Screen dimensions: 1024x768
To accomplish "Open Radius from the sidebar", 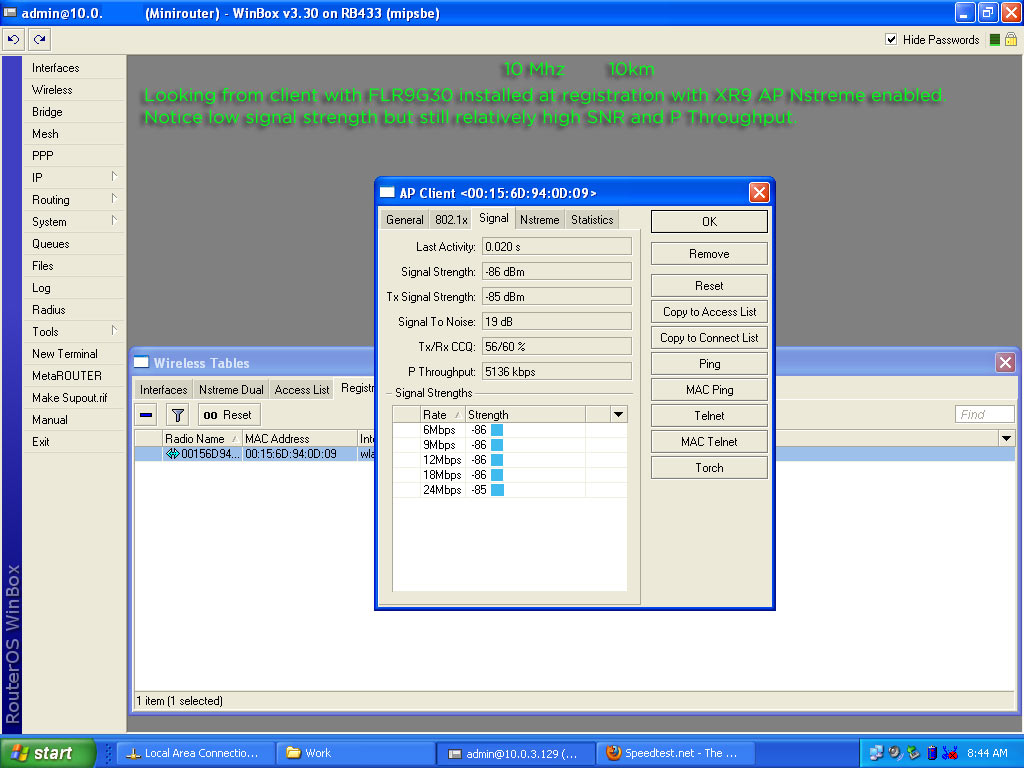I will (x=48, y=310).
